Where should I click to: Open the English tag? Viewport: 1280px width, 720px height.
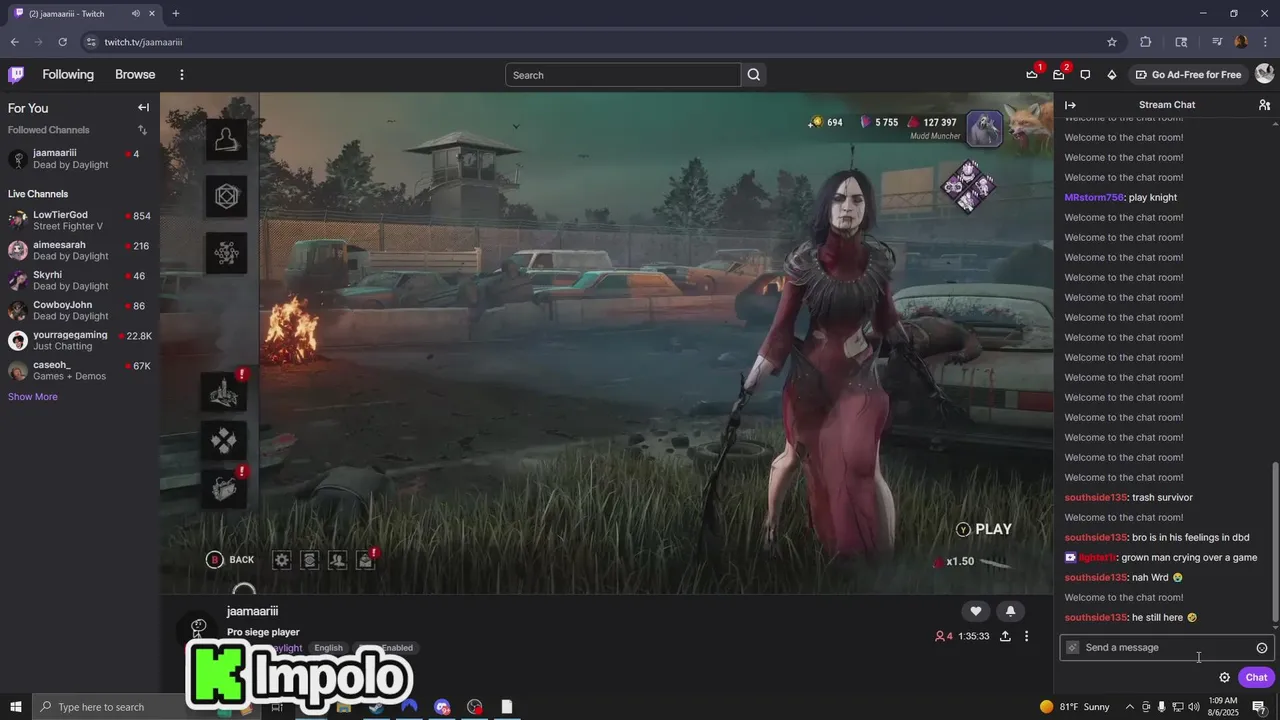(x=328, y=648)
